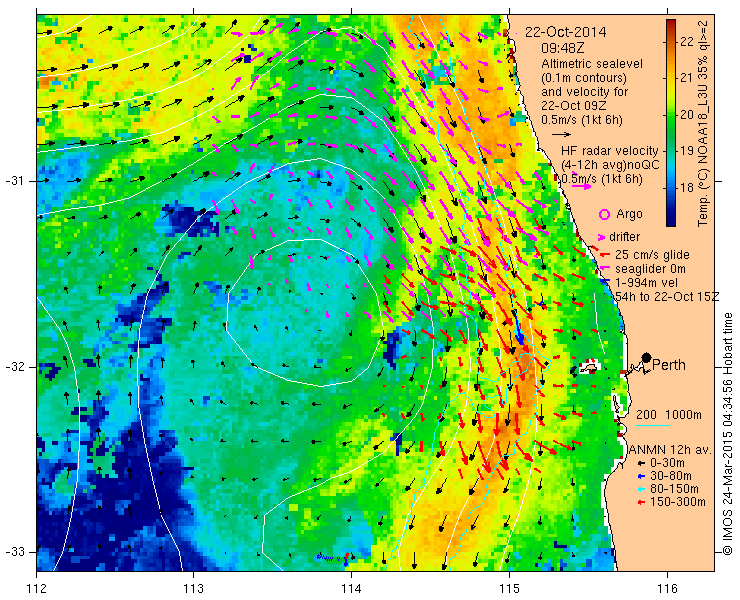Screen dimensions: 740x600
Task: Click the '80-150m' depth label
Action: [x=674, y=489]
